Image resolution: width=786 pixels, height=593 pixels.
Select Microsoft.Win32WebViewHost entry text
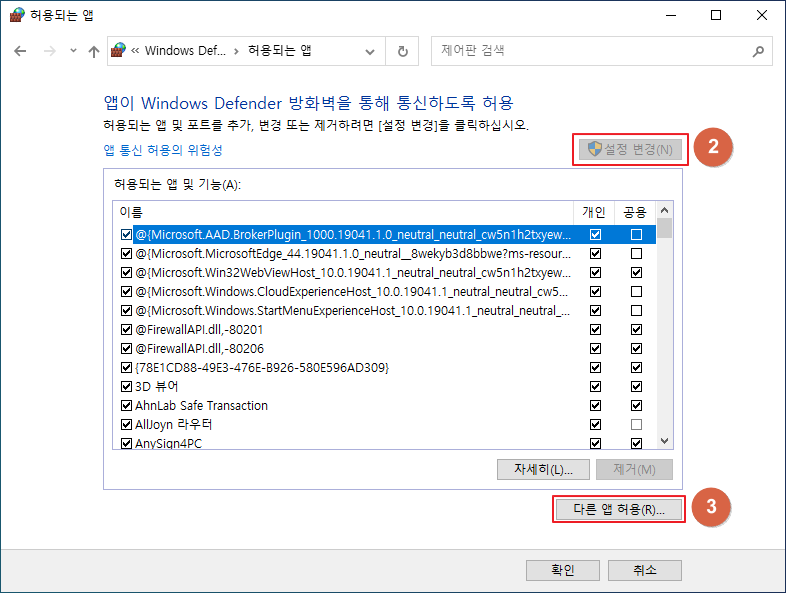pyautogui.click(x=353, y=273)
